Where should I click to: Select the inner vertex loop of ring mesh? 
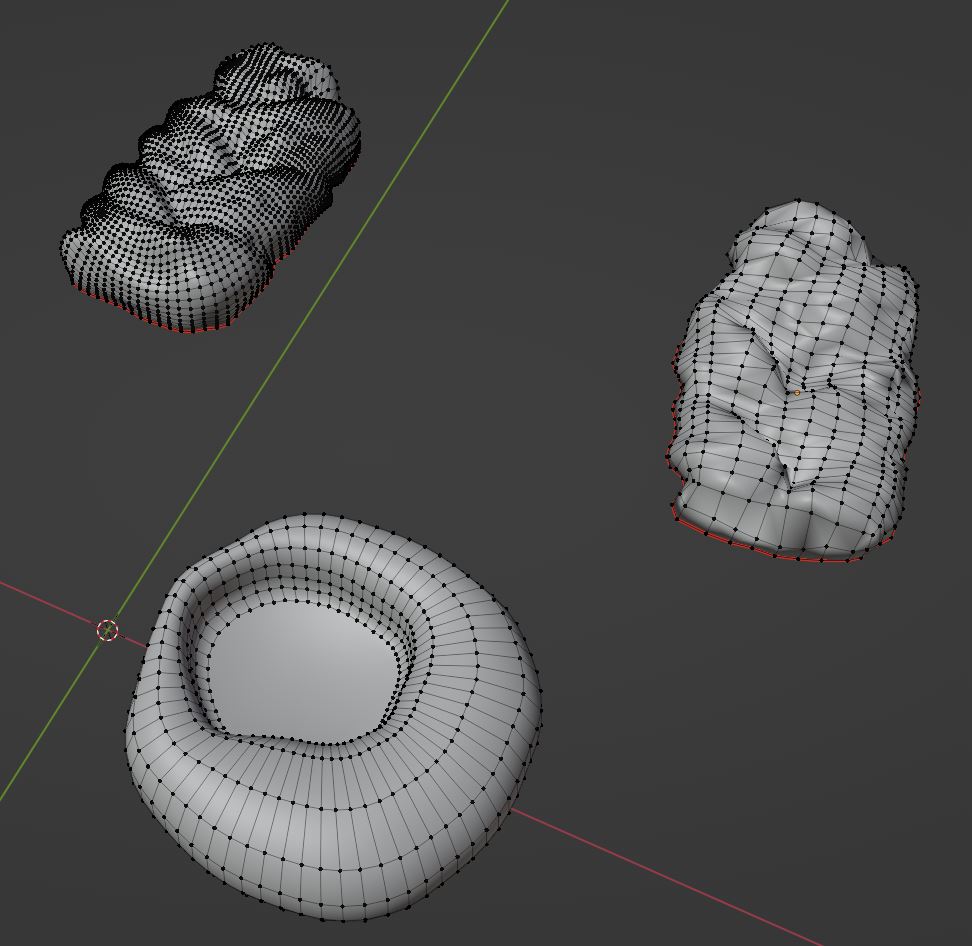pyautogui.click(x=300, y=741)
